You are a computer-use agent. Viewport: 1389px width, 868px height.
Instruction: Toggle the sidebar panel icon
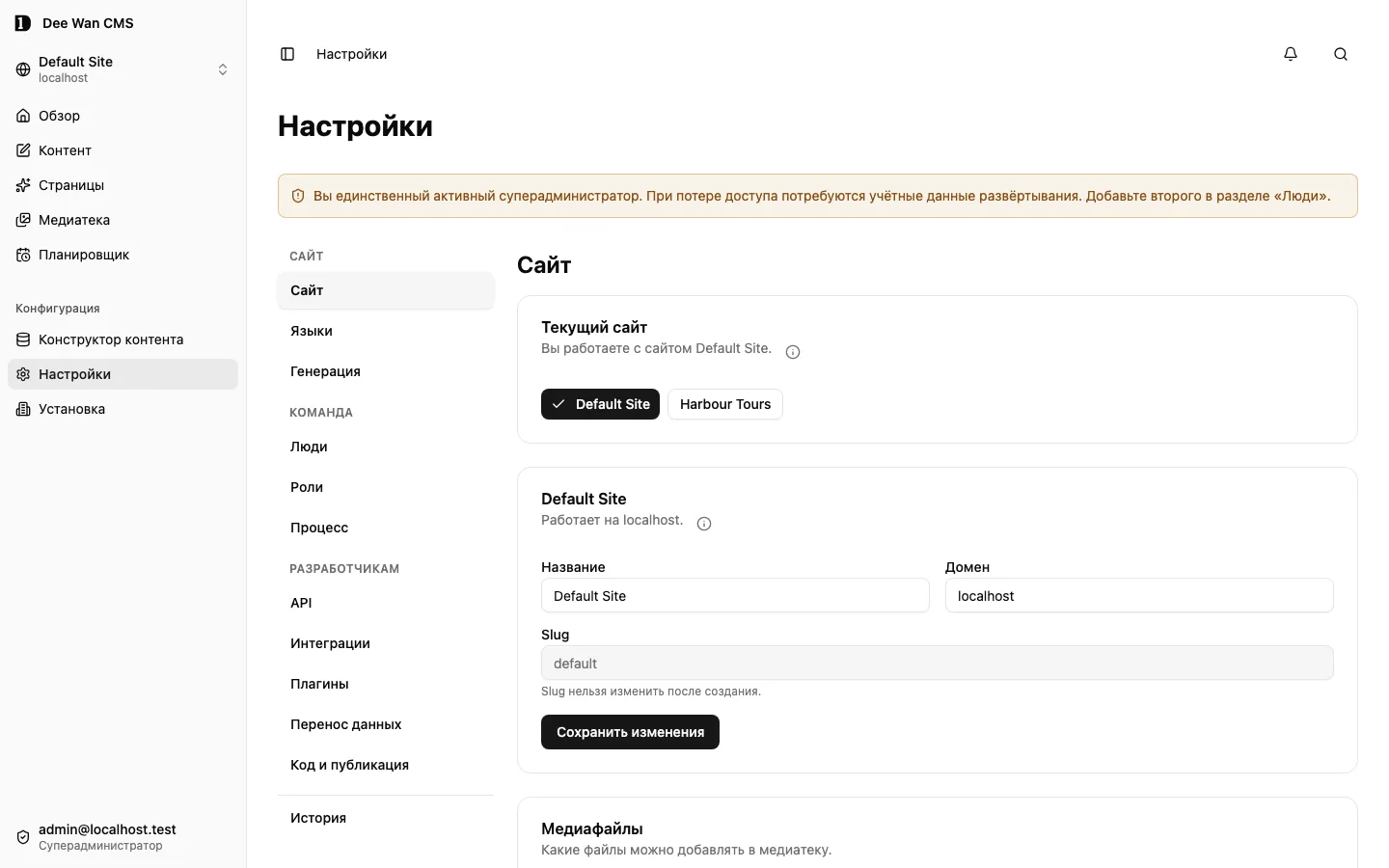click(287, 54)
